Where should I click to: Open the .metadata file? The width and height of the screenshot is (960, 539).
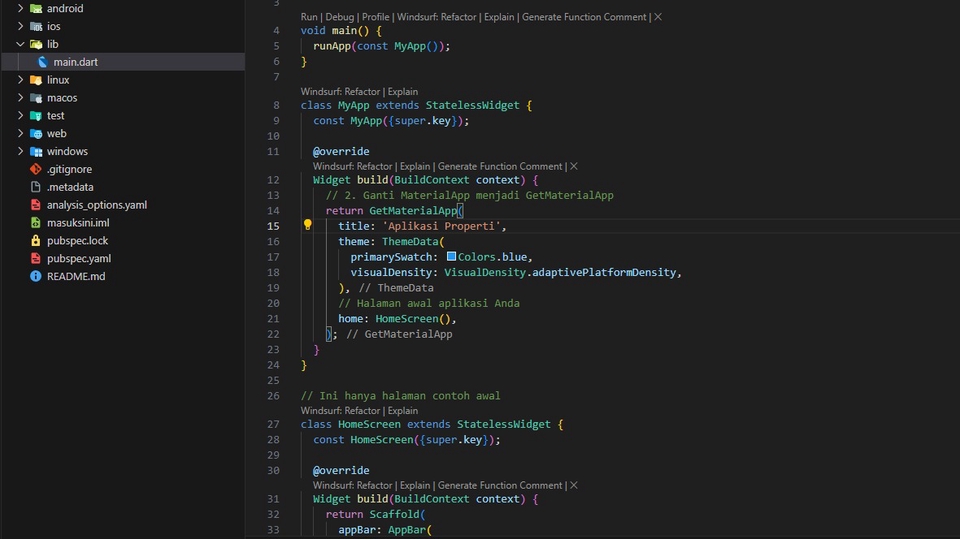pos(70,187)
